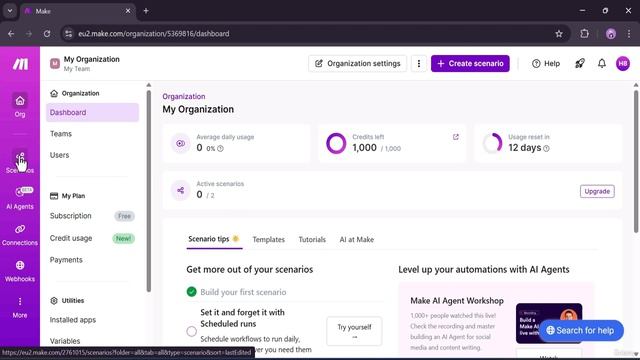Close the Make browser tab
The width and height of the screenshot is (640, 360).
tap(128, 11)
